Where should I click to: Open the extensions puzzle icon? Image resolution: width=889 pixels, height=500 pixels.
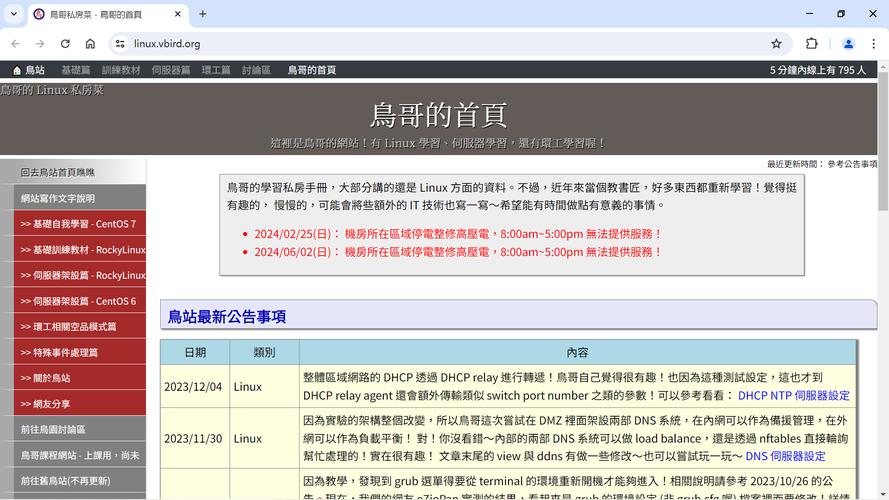coord(811,44)
